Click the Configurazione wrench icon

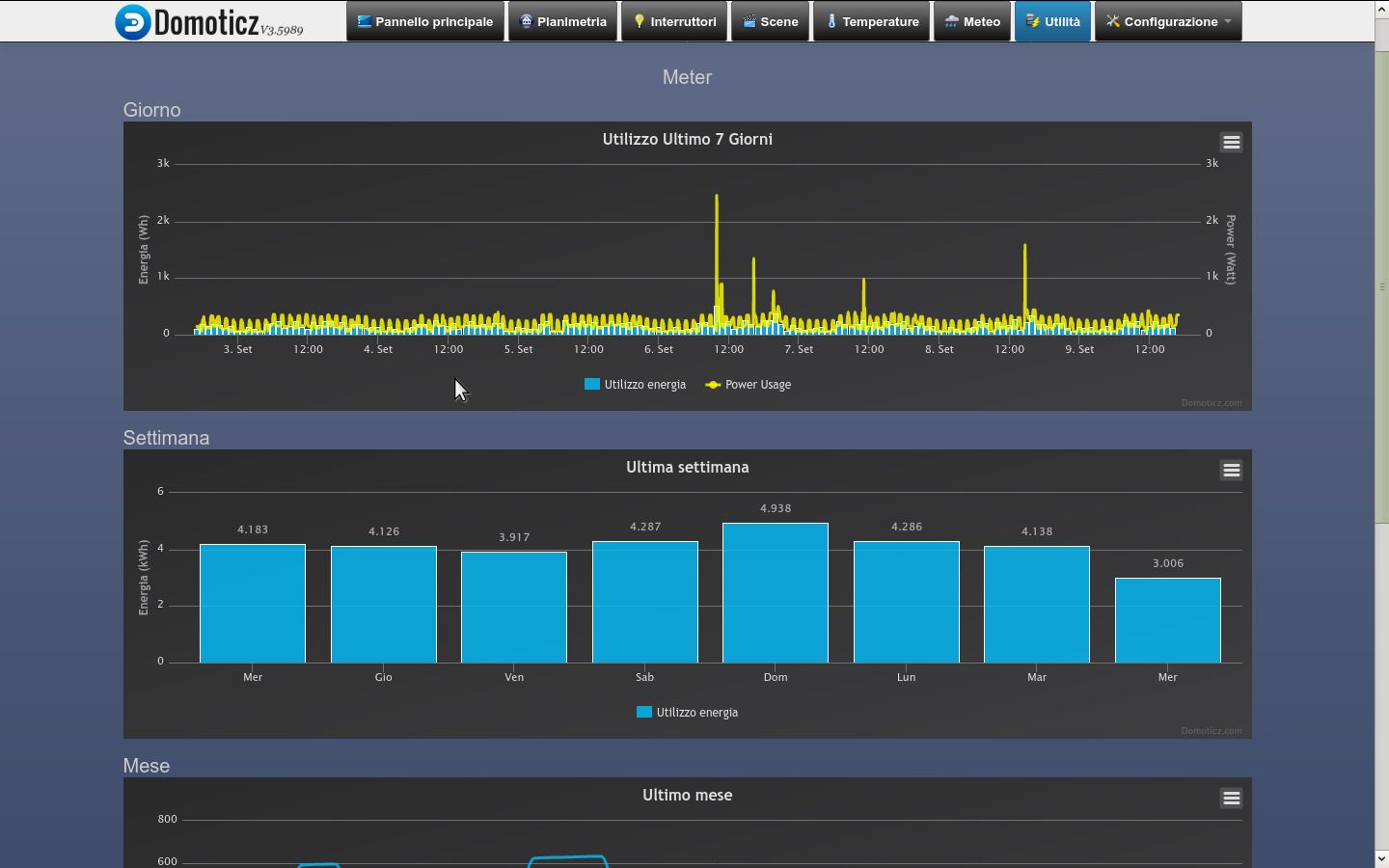(x=1112, y=20)
